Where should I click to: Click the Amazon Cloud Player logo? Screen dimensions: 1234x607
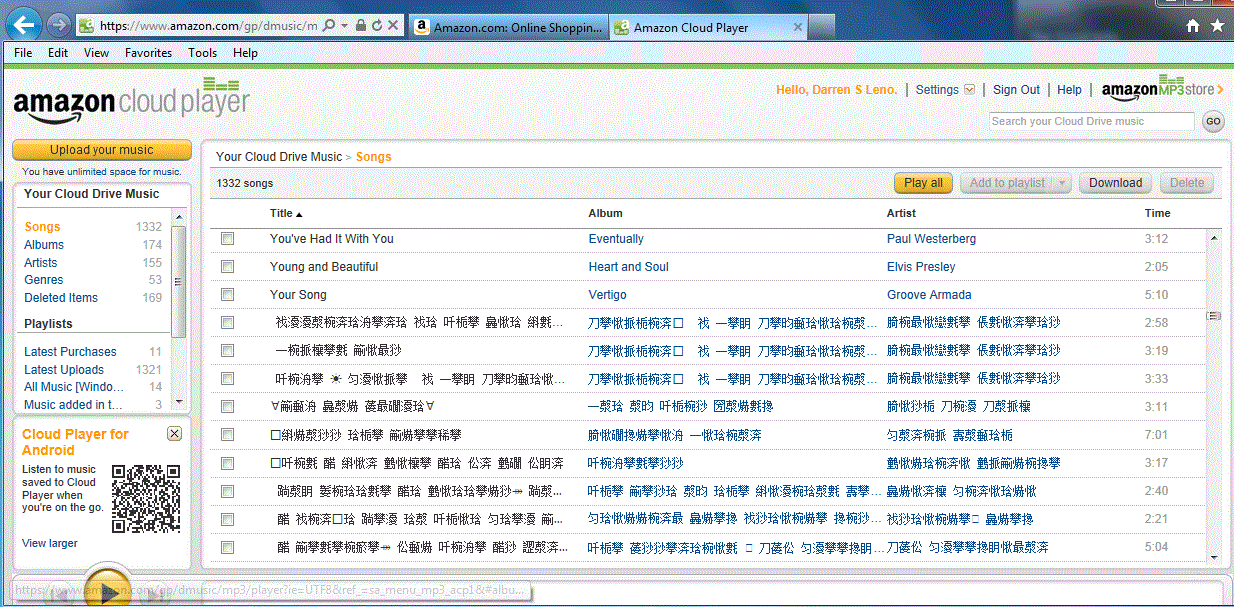click(x=131, y=101)
